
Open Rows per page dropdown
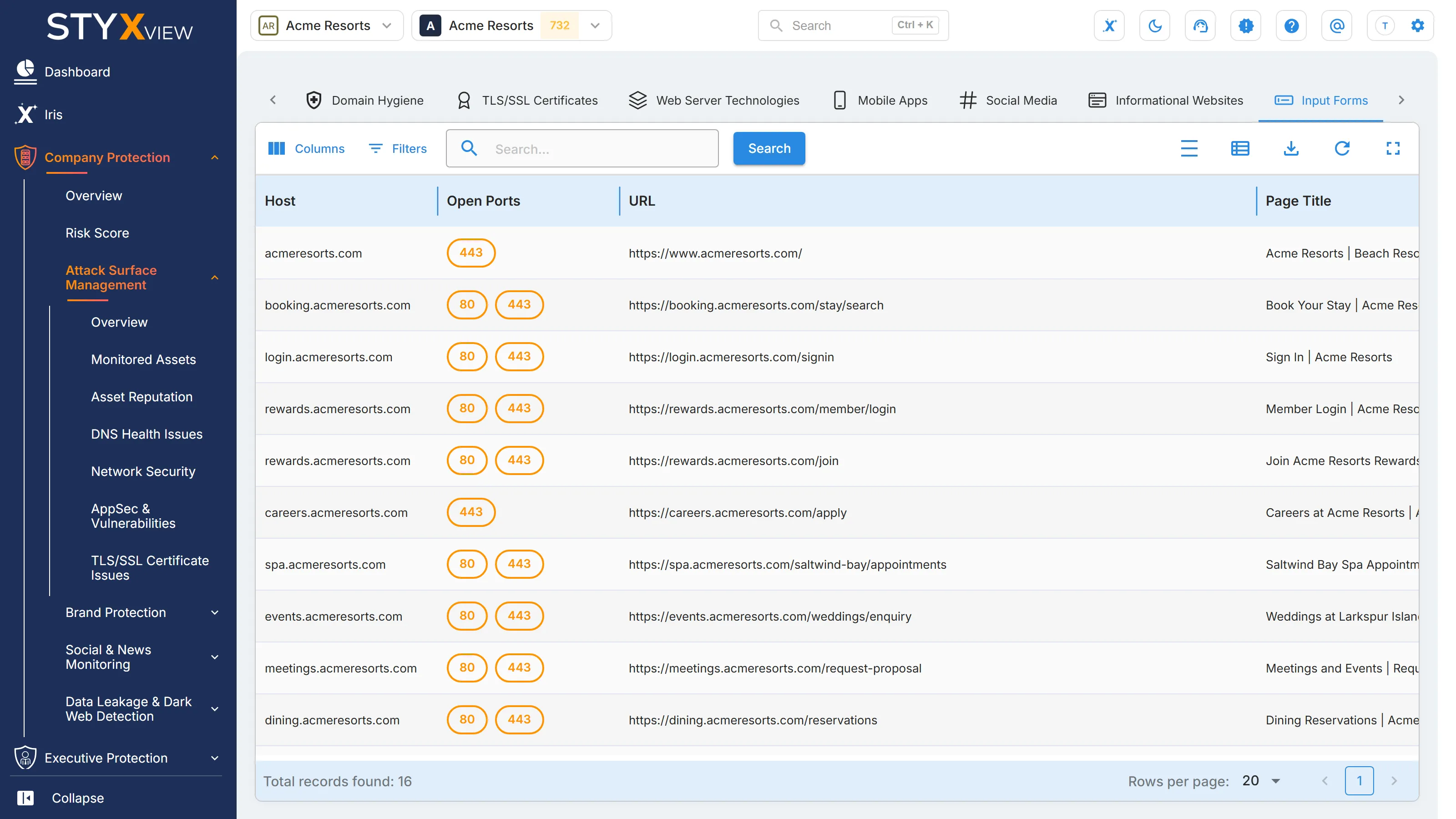coord(1261,781)
